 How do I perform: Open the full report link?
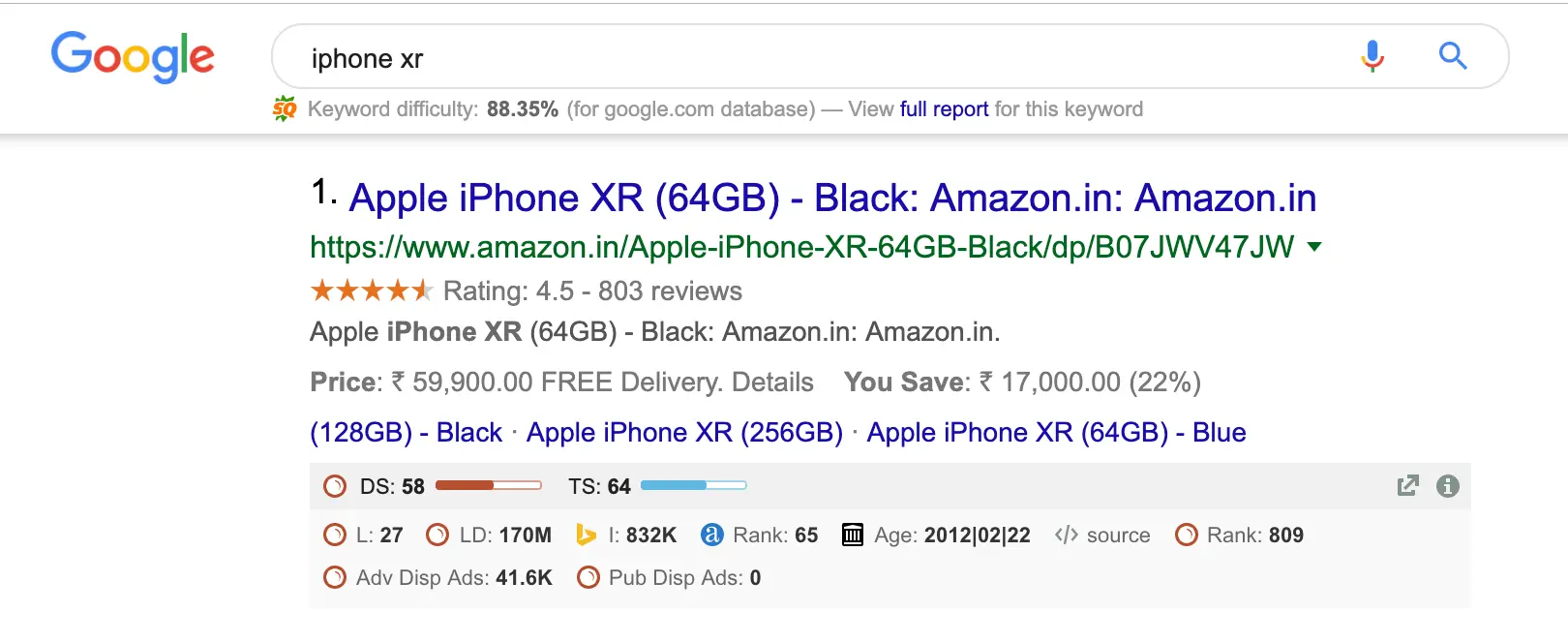coord(944,109)
